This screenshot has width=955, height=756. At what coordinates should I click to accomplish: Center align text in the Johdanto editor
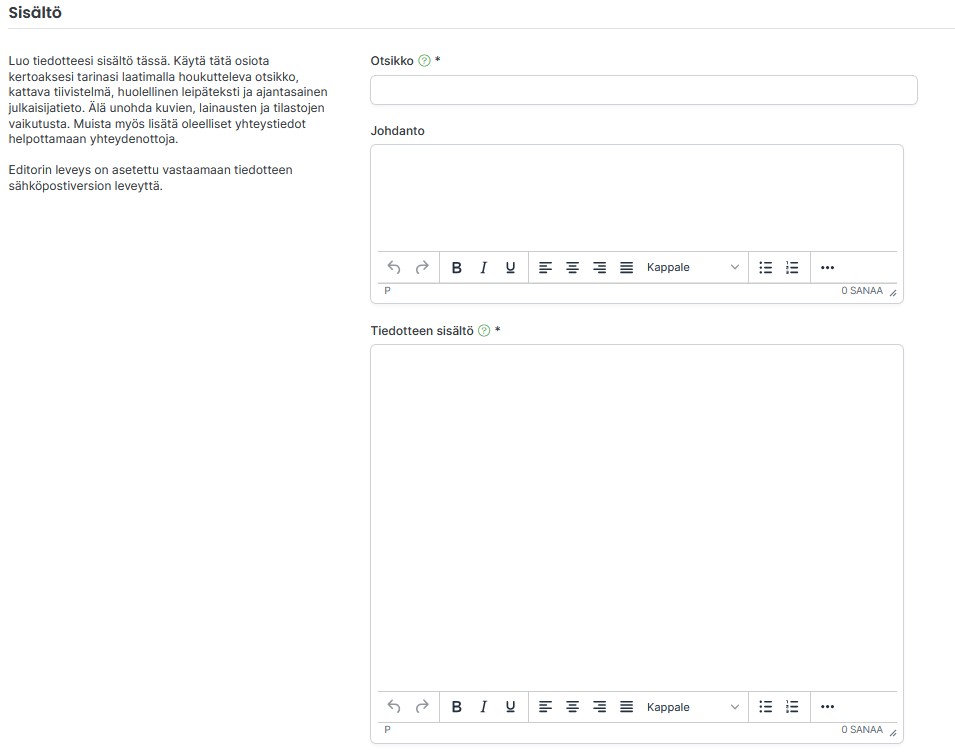point(573,267)
